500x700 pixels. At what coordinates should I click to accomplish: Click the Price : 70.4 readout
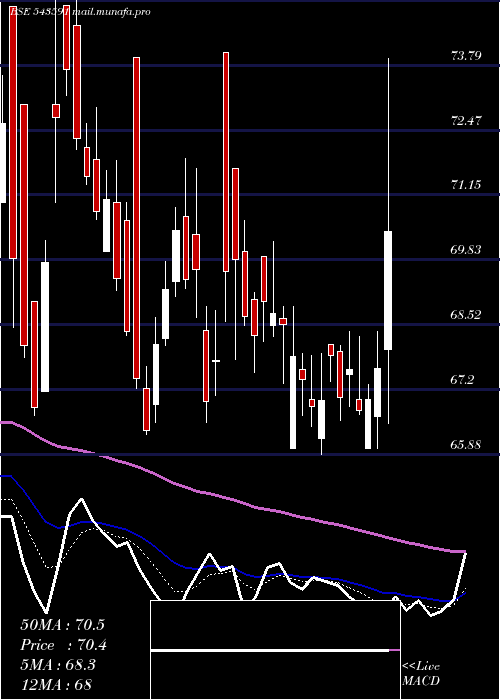point(63,645)
